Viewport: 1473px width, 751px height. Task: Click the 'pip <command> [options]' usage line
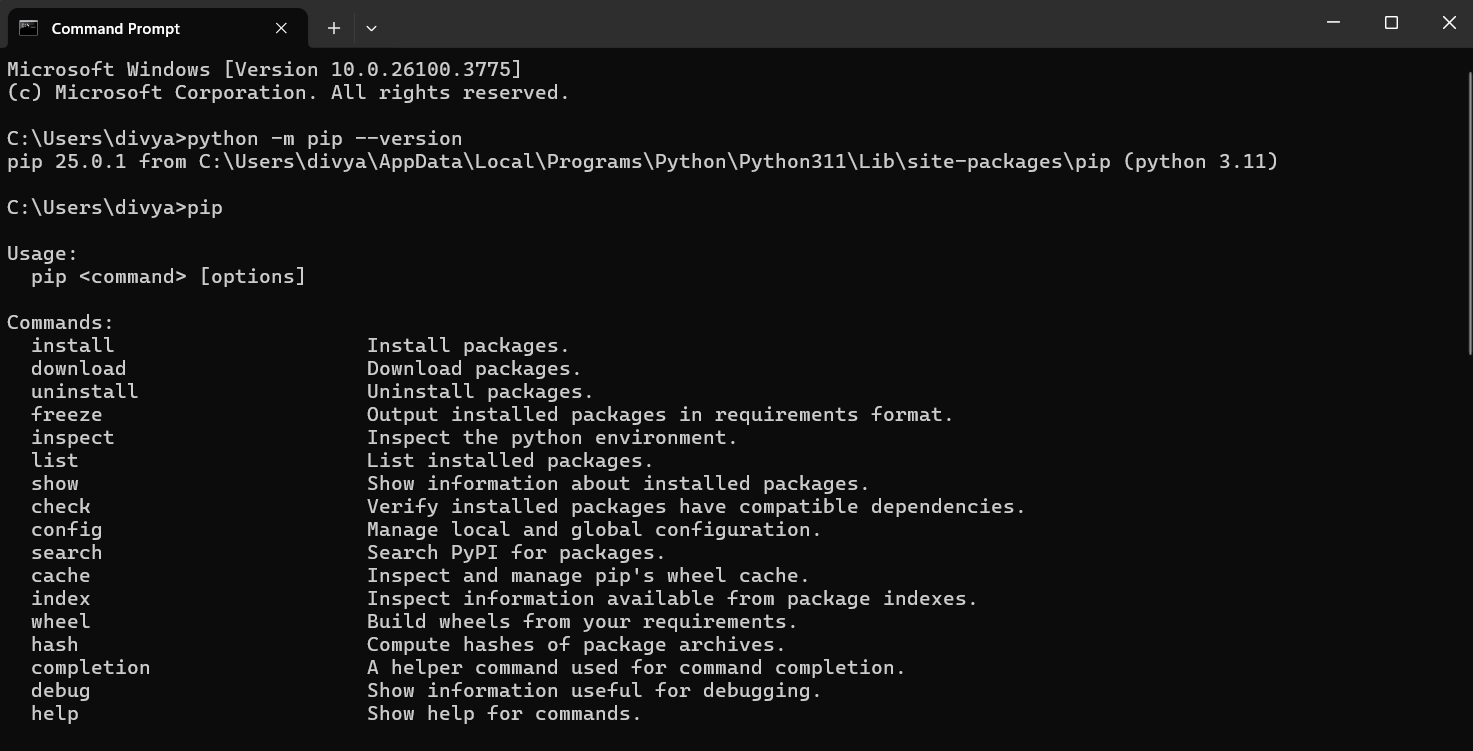[168, 277]
